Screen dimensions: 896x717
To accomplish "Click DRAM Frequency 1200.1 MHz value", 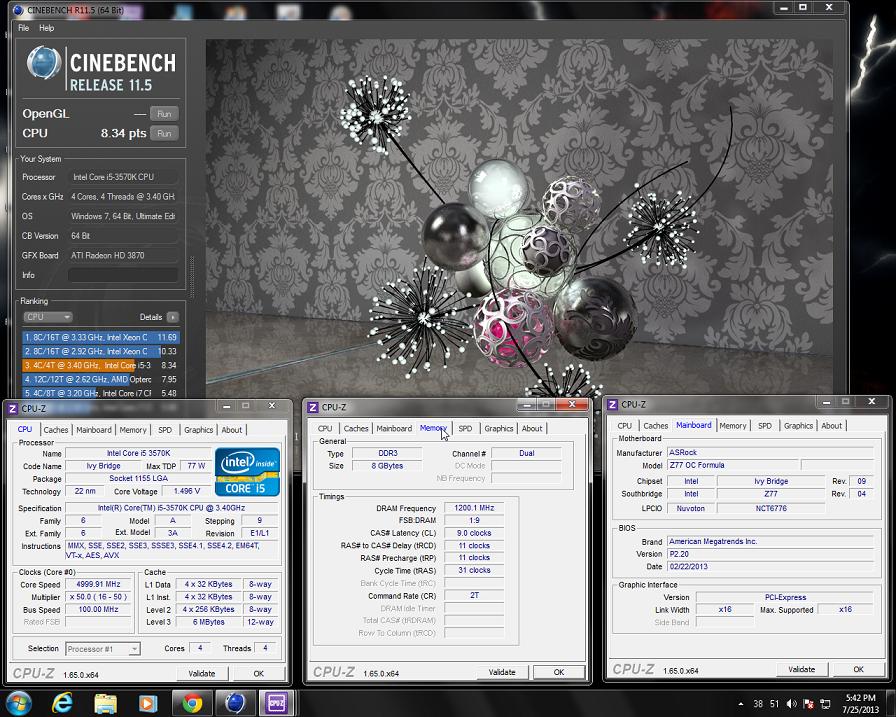I will tap(474, 508).
